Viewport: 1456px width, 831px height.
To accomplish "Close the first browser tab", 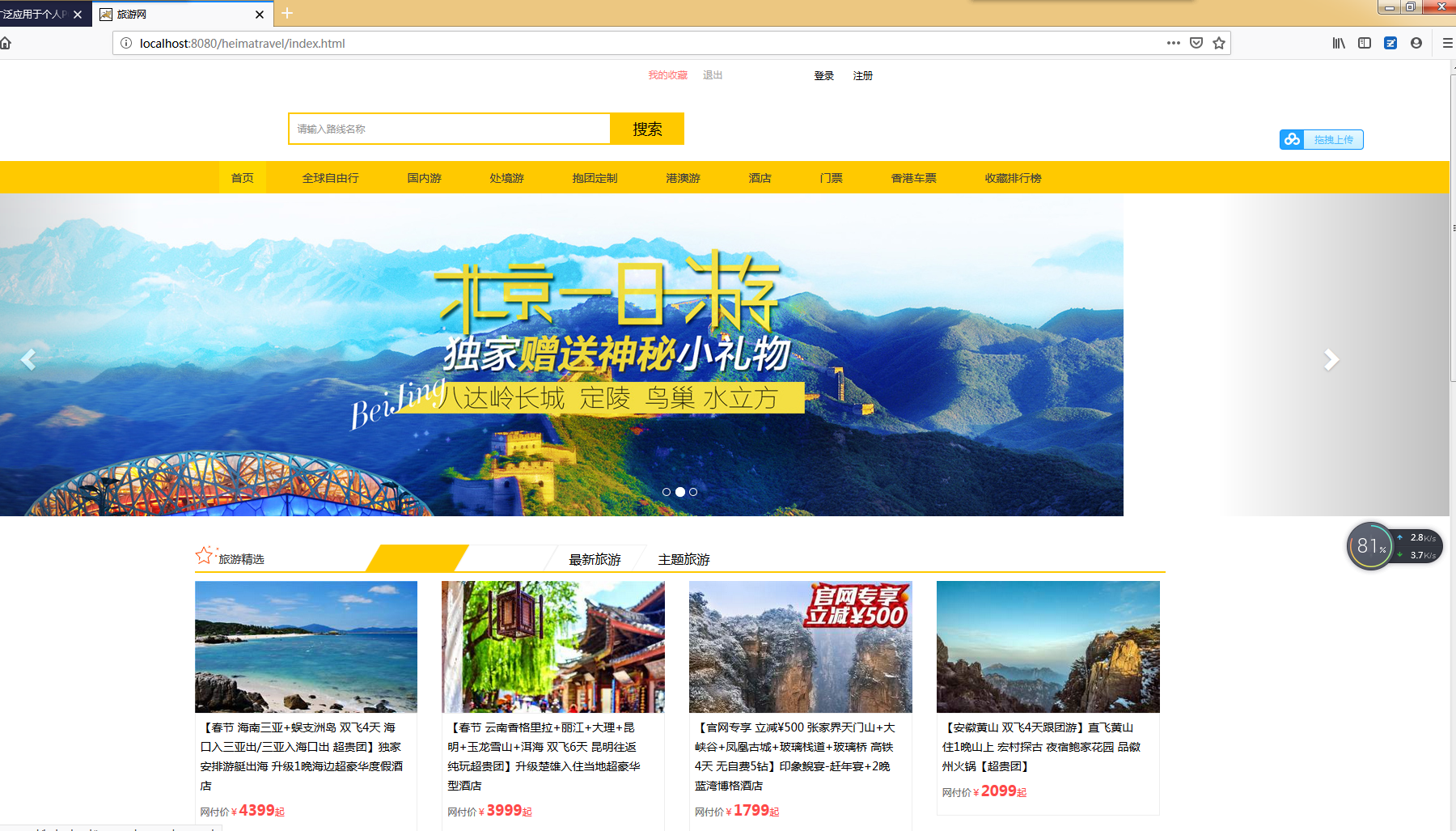I will (78, 15).
